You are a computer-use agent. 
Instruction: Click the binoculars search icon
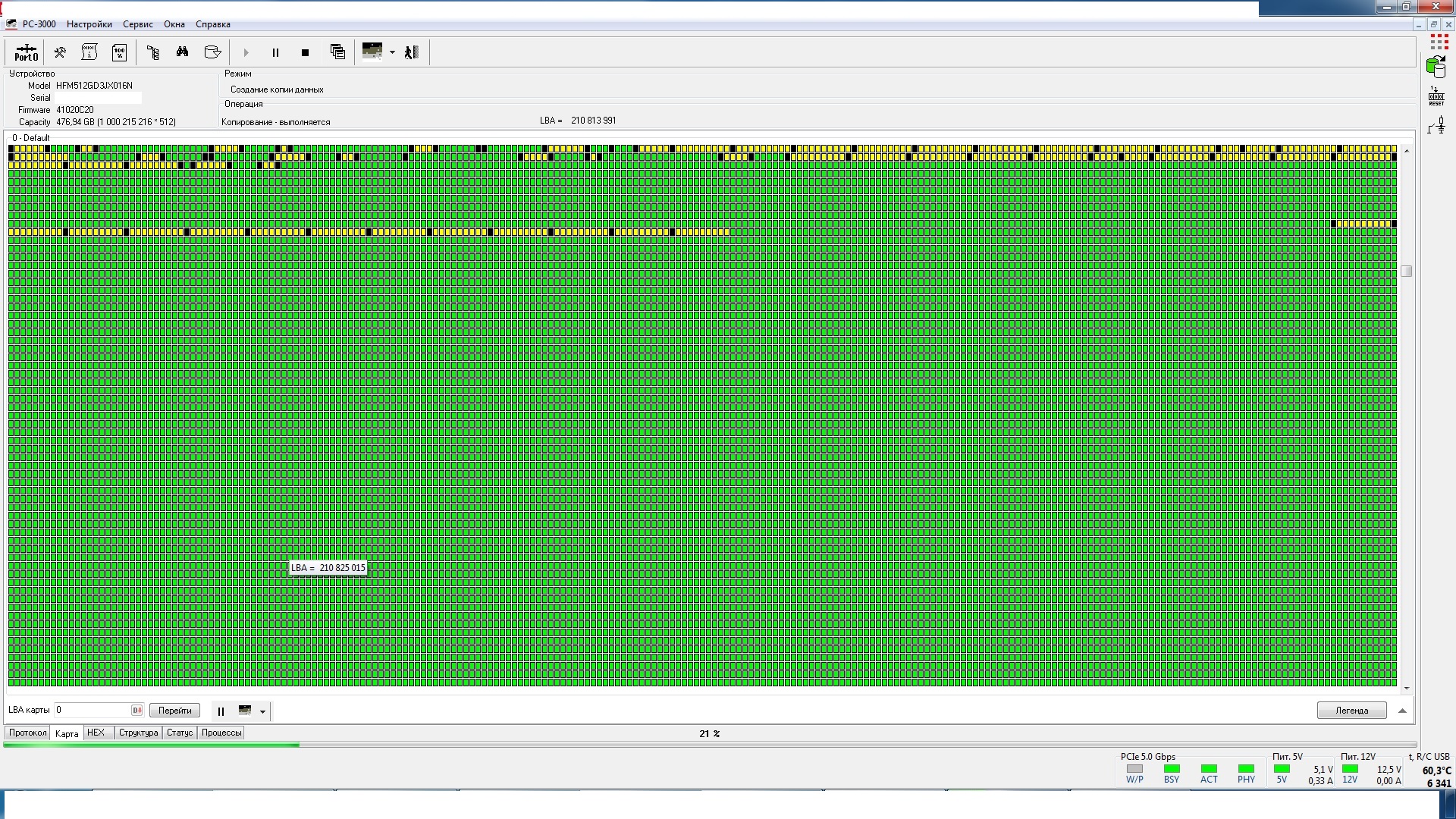[x=182, y=52]
